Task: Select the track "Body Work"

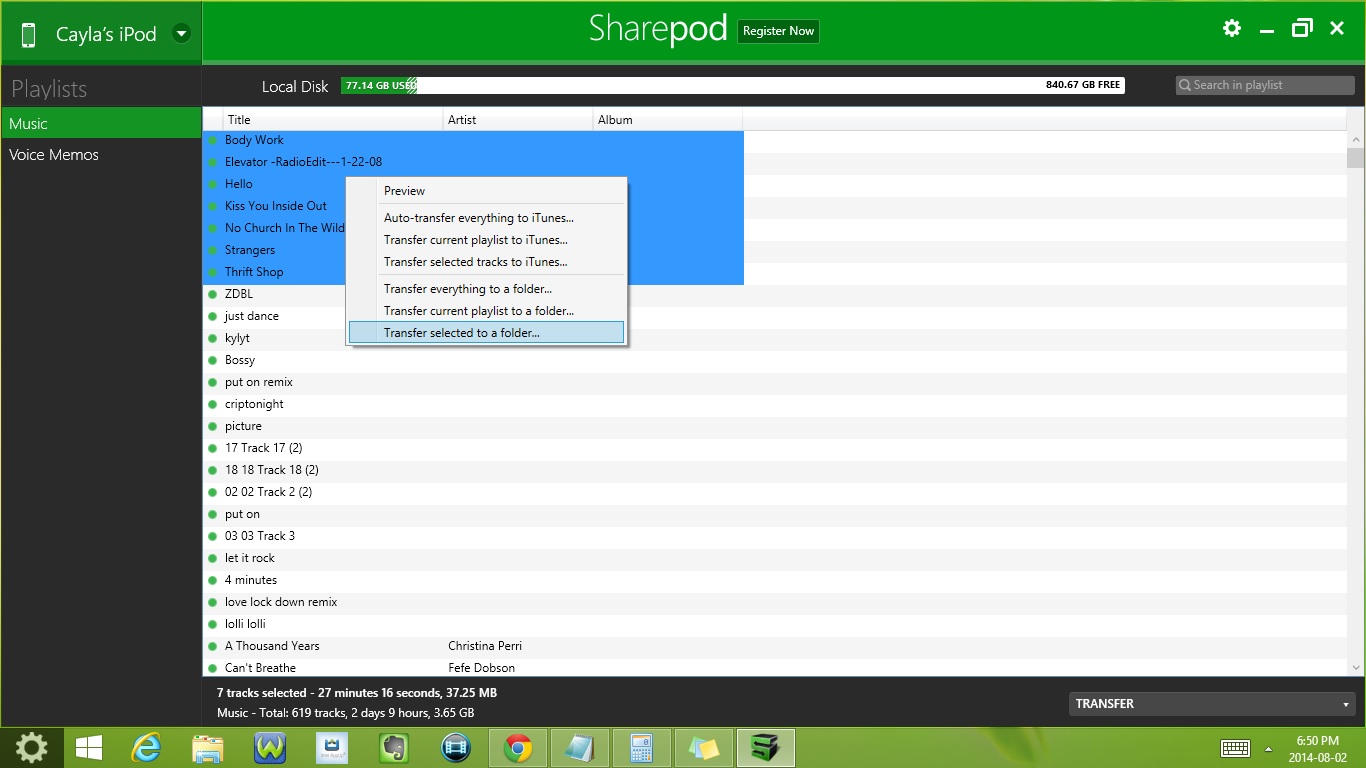Action: tap(254, 140)
